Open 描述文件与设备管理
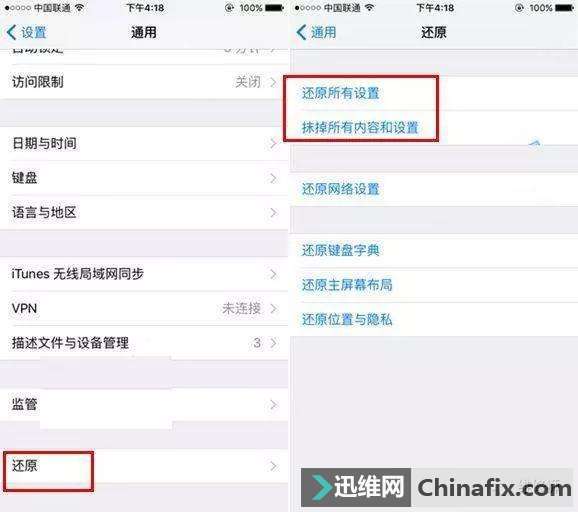Screen dimensions: 578x512 coord(144,343)
